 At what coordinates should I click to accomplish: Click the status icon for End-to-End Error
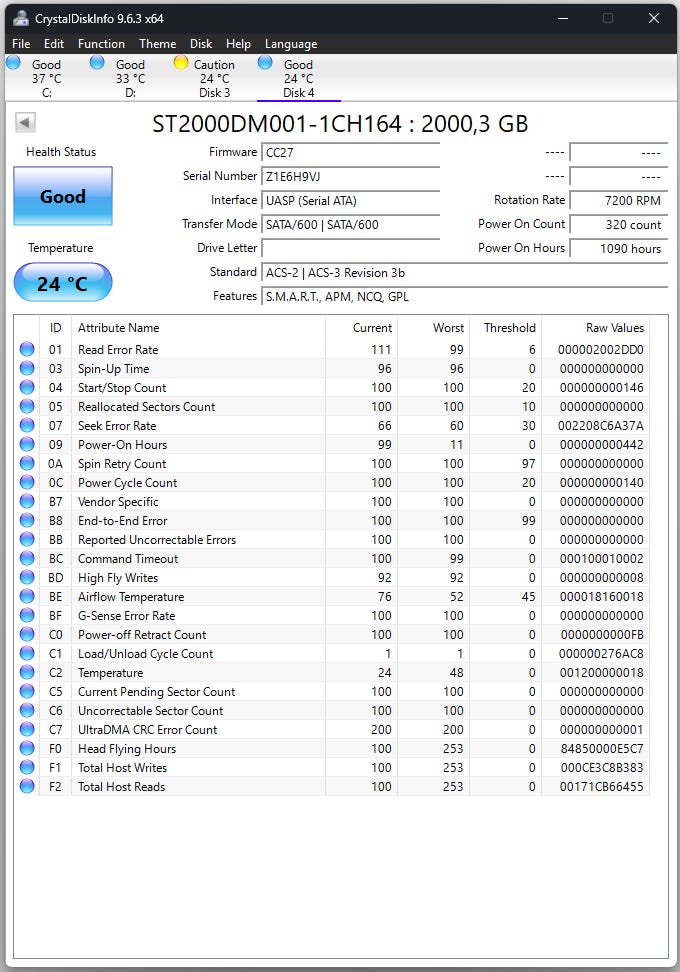(27, 521)
